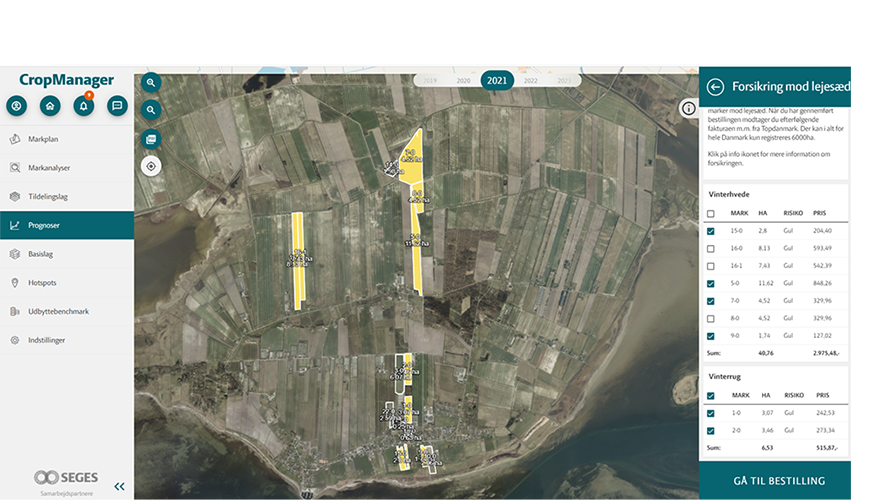889x500 pixels.
Task: Click the long yellow field 16-1 on the map
Action: pos(298,261)
